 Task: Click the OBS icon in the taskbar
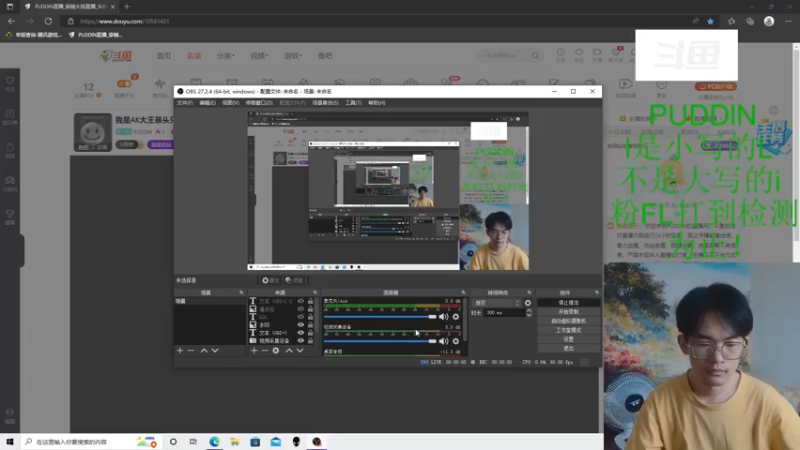(x=317, y=441)
